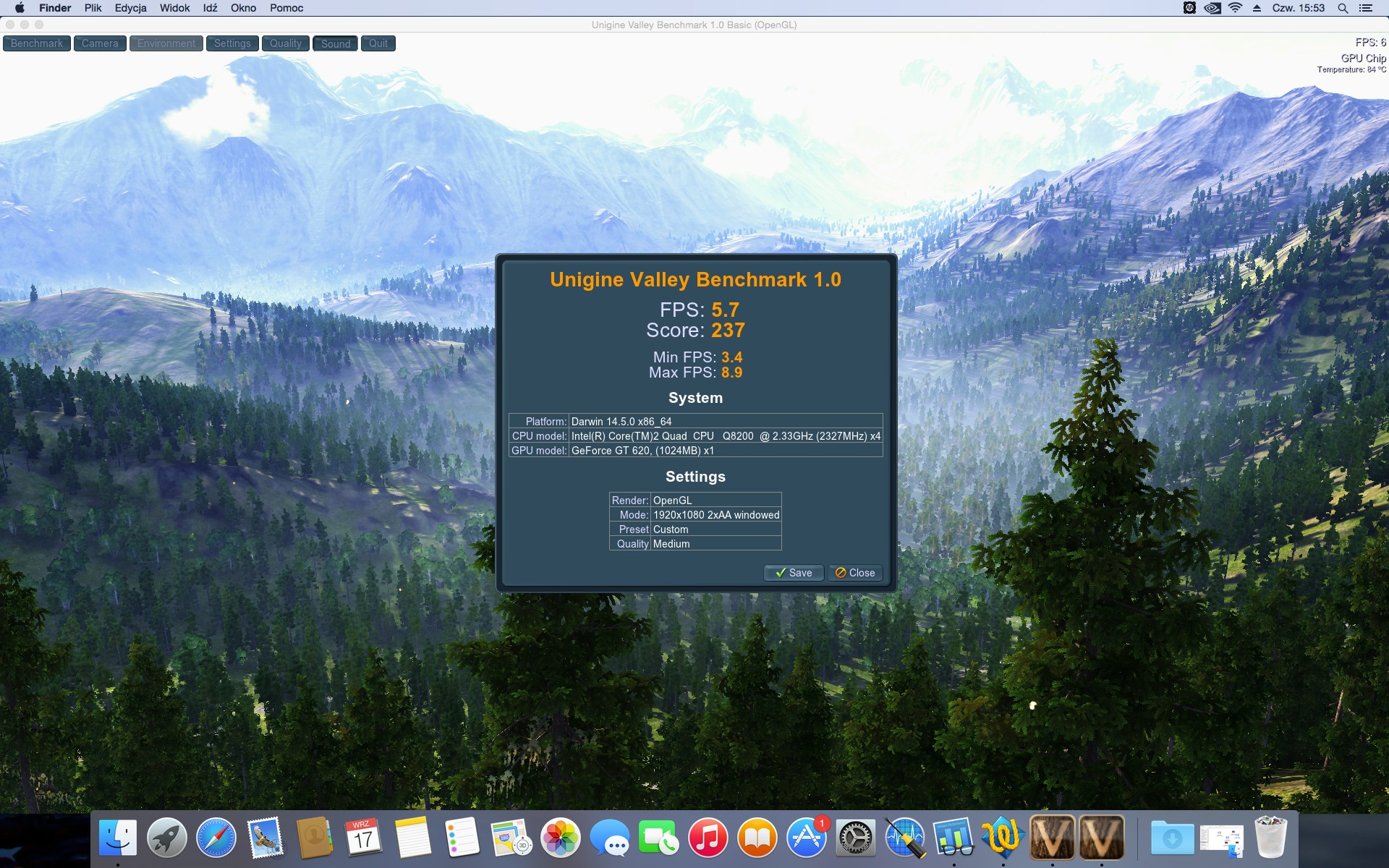Open the Photos app in dock
The width and height of the screenshot is (1389, 868).
561,838
